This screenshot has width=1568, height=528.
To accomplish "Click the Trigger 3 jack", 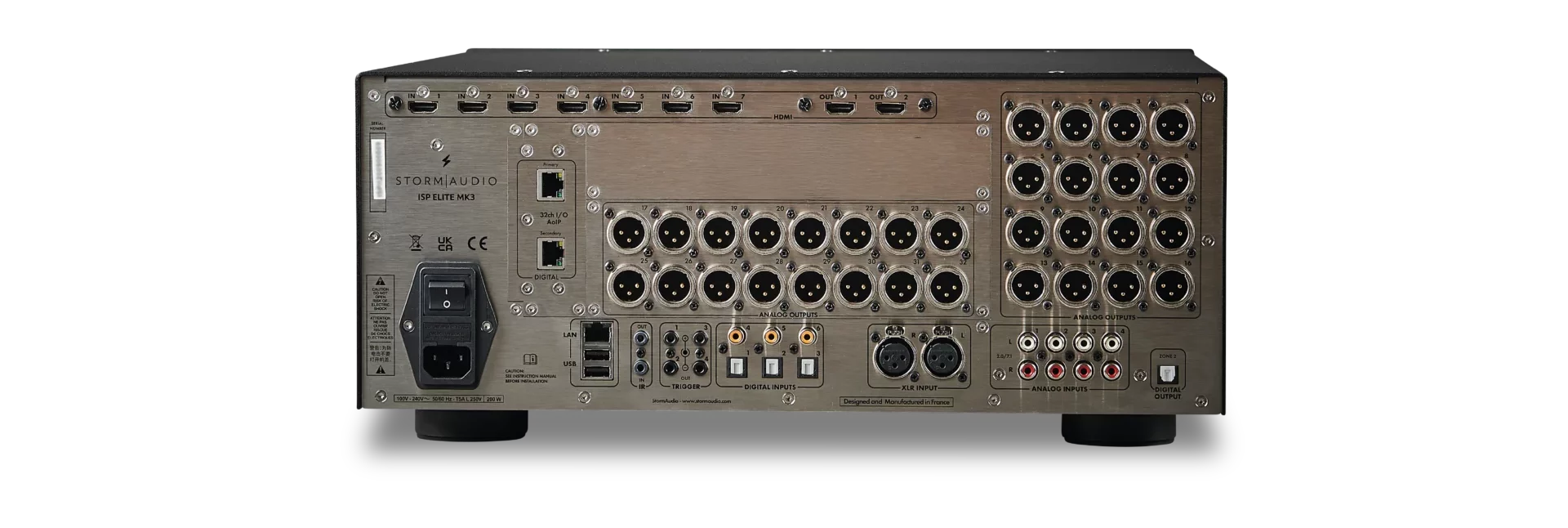I will click(x=700, y=338).
